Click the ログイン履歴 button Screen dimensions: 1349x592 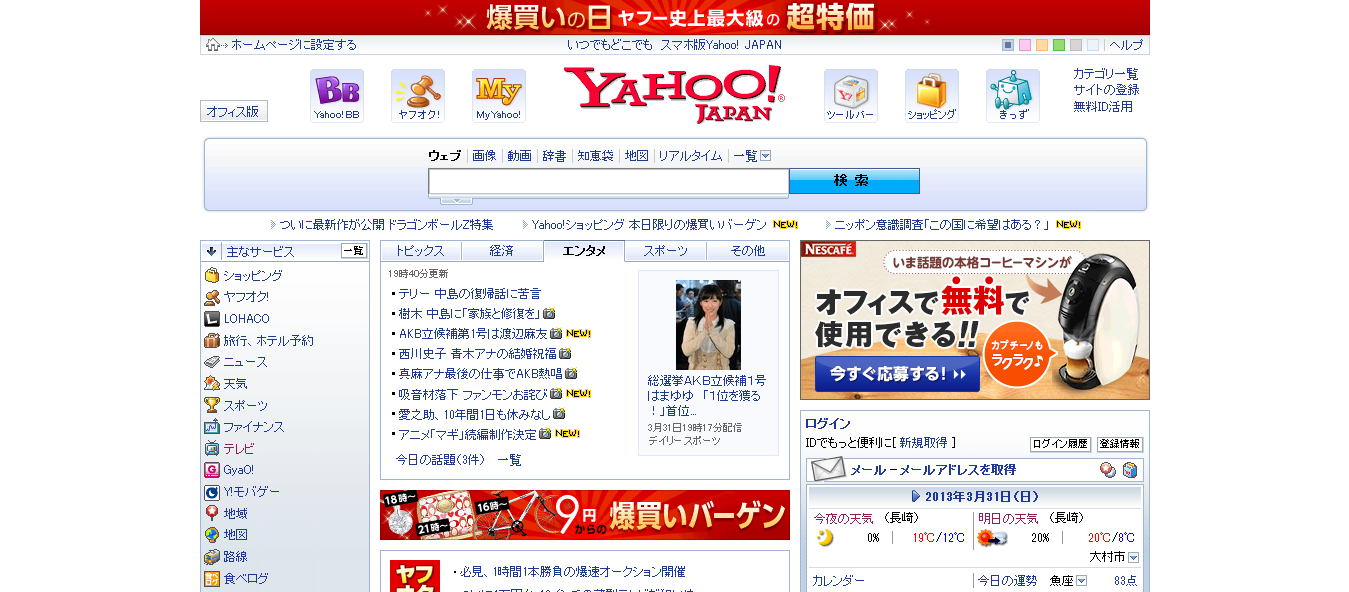pyautogui.click(x=1060, y=444)
